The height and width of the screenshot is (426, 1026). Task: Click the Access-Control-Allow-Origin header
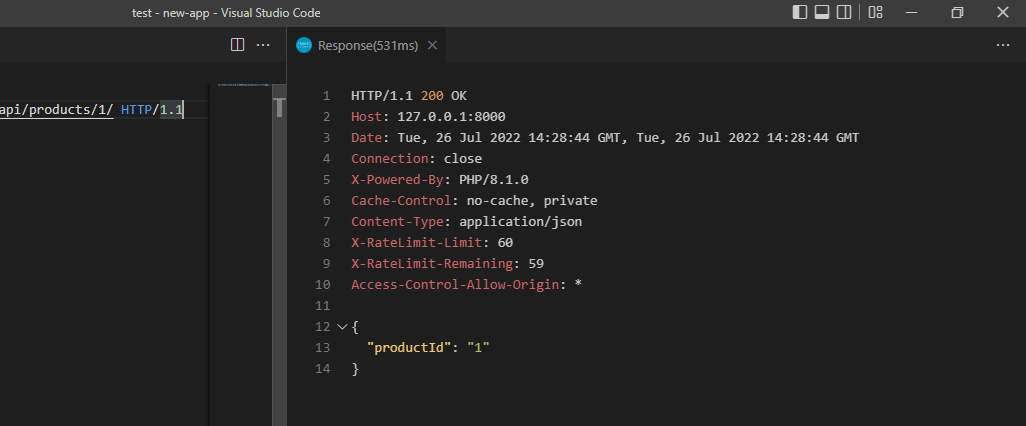pos(467,285)
